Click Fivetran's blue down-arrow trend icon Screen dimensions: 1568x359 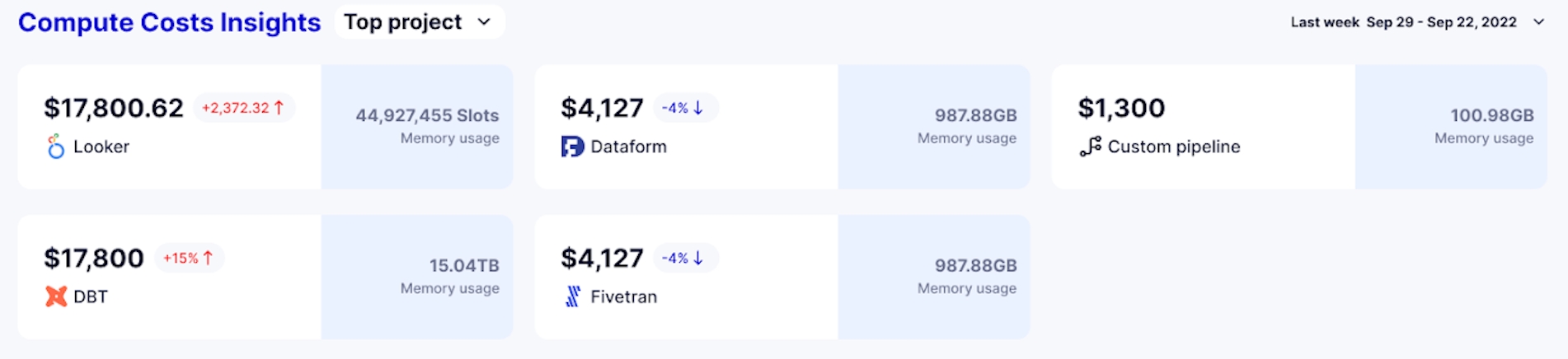point(698,258)
